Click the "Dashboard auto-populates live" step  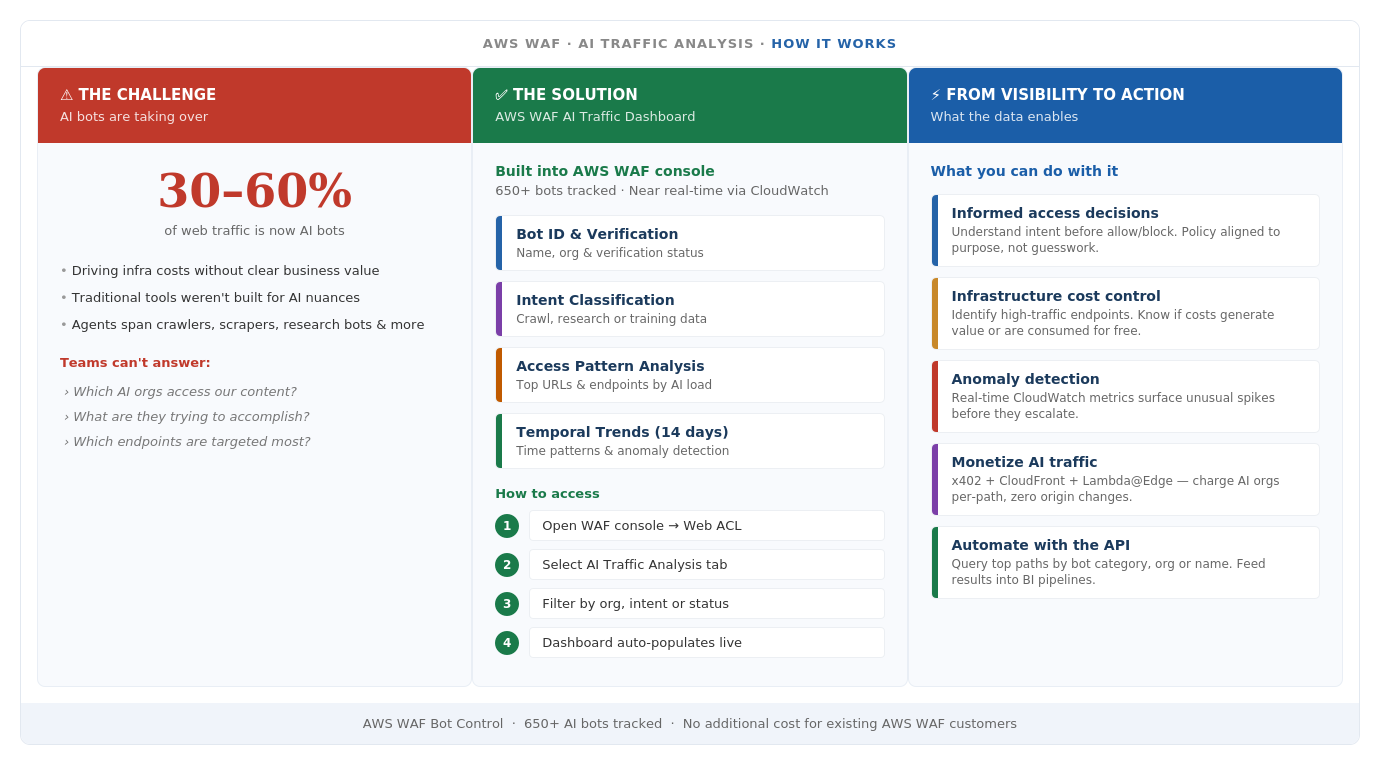[x=707, y=643]
